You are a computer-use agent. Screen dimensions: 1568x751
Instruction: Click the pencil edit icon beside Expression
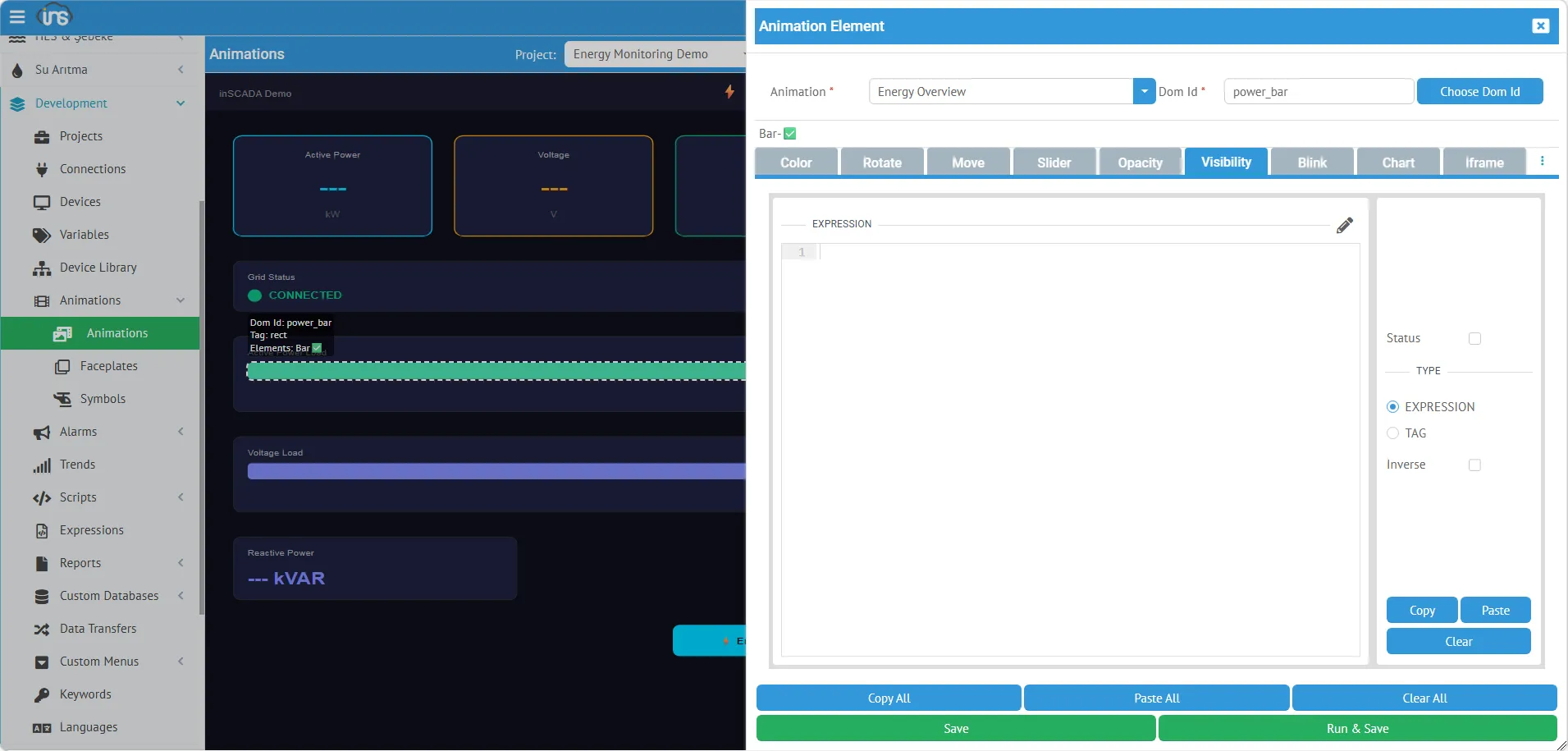[x=1344, y=225]
